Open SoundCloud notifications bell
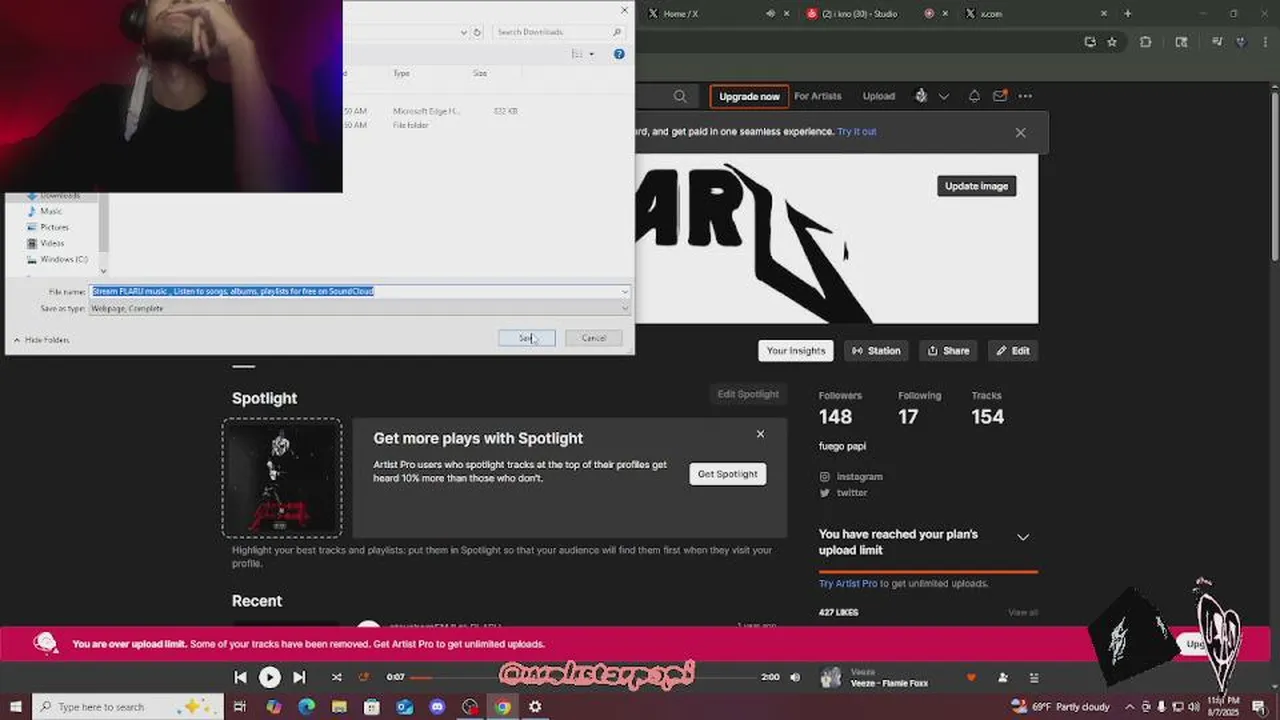The image size is (1280, 720). click(974, 97)
